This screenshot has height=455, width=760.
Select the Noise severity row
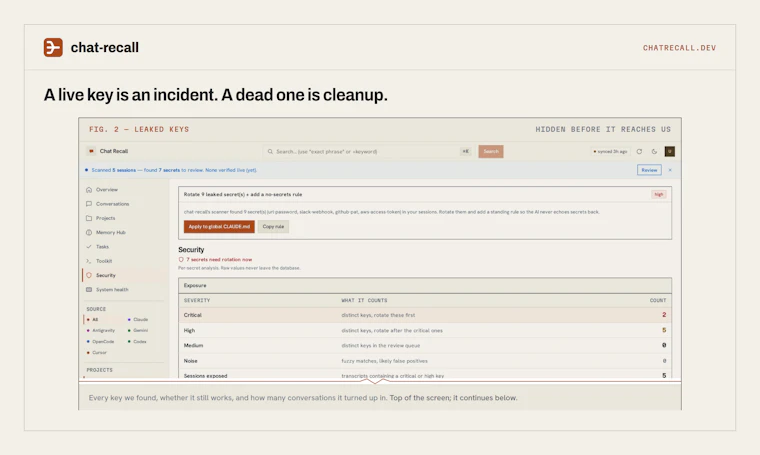click(425, 361)
